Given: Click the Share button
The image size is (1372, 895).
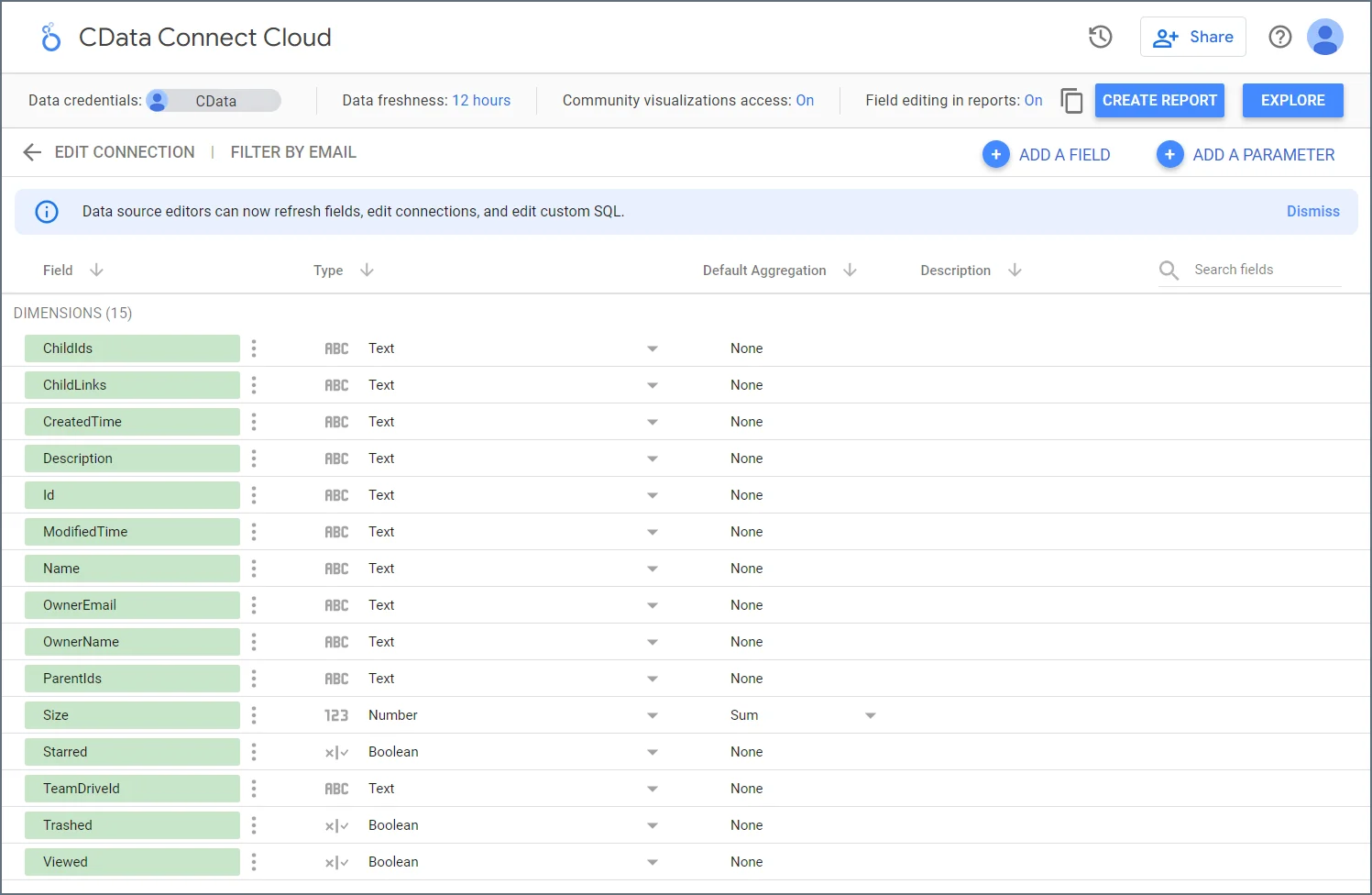Looking at the screenshot, I should tap(1192, 37).
